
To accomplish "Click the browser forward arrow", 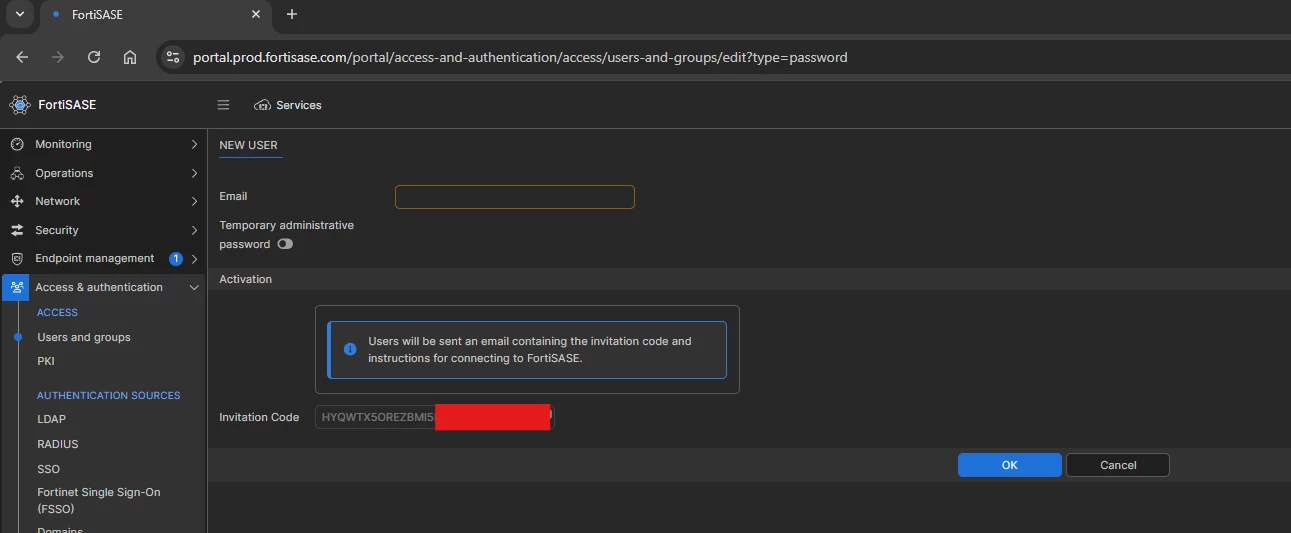I will [58, 57].
